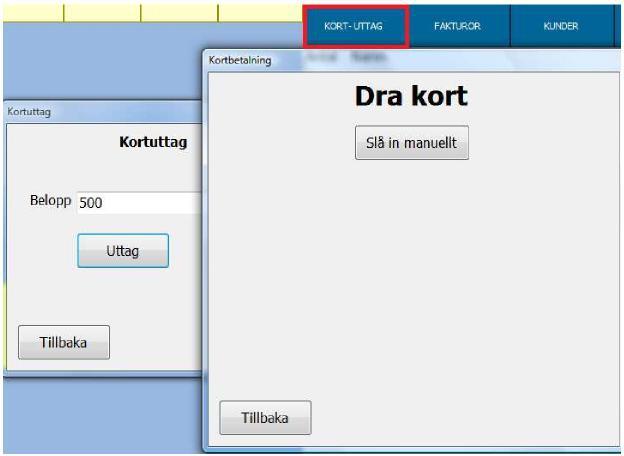Click Tillbaka in the Kortbetalning window
This screenshot has height=456, width=624.
265,418
